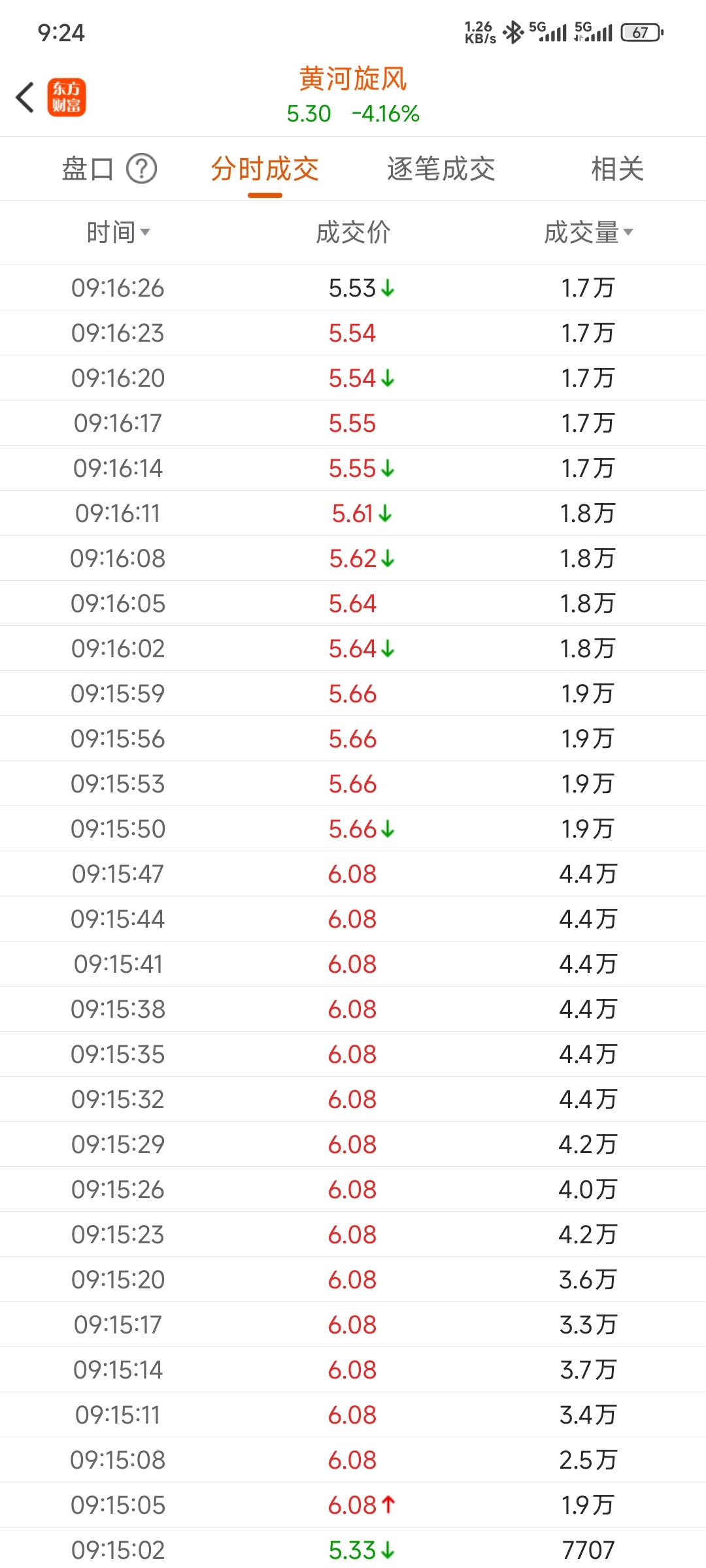Tap the battery indicator in status bar
Viewport: 706px width, 1568px height.
642,32
